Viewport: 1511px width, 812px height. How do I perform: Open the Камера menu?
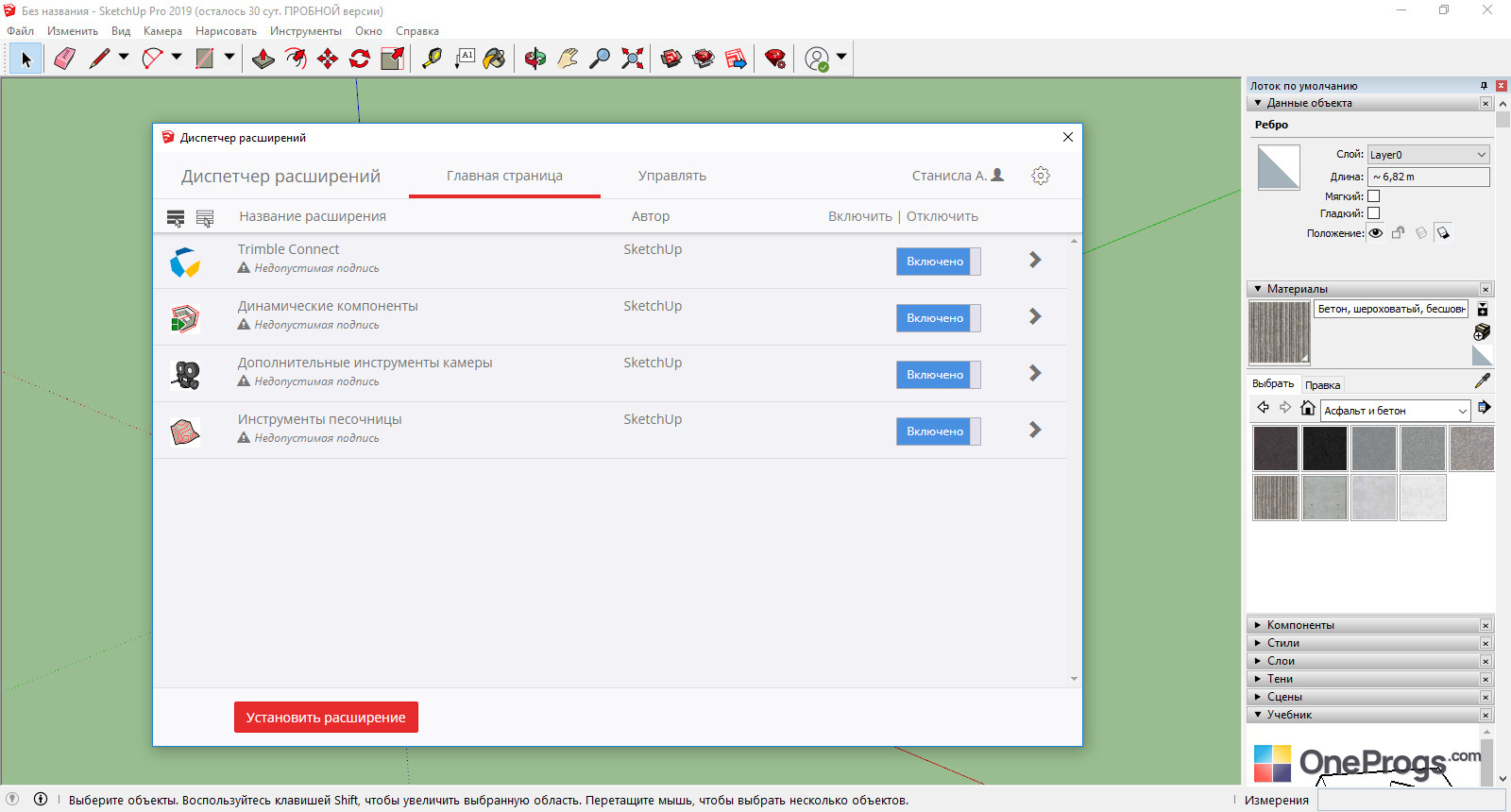162,31
